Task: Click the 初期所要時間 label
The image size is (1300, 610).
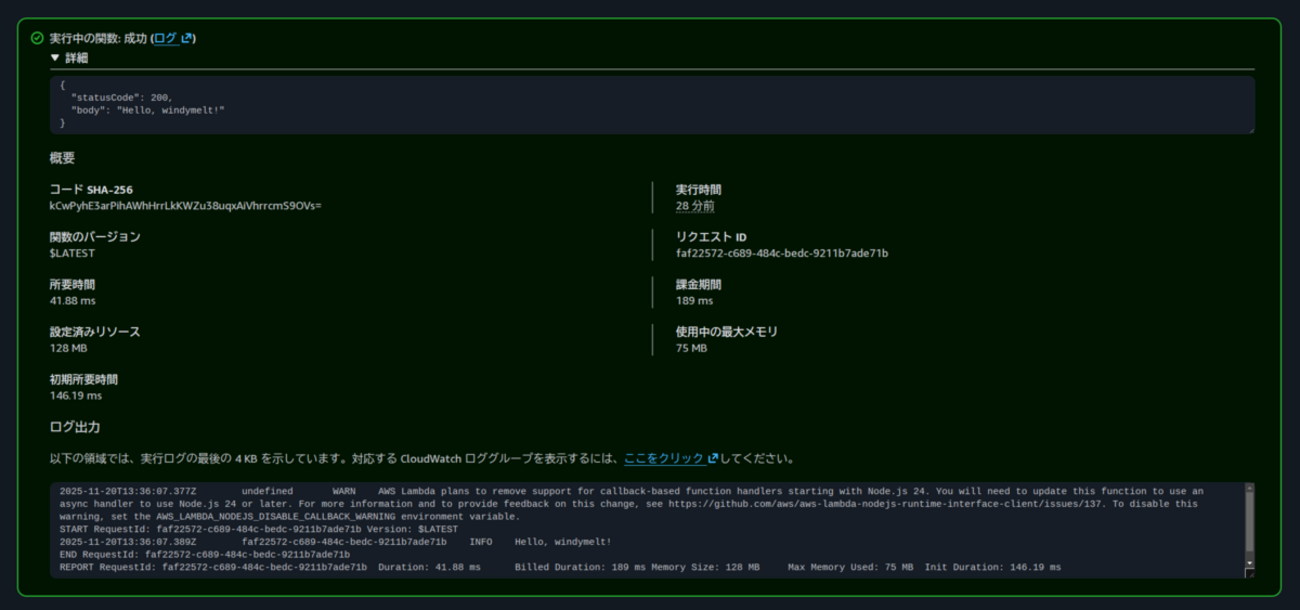Action: [x=84, y=379]
